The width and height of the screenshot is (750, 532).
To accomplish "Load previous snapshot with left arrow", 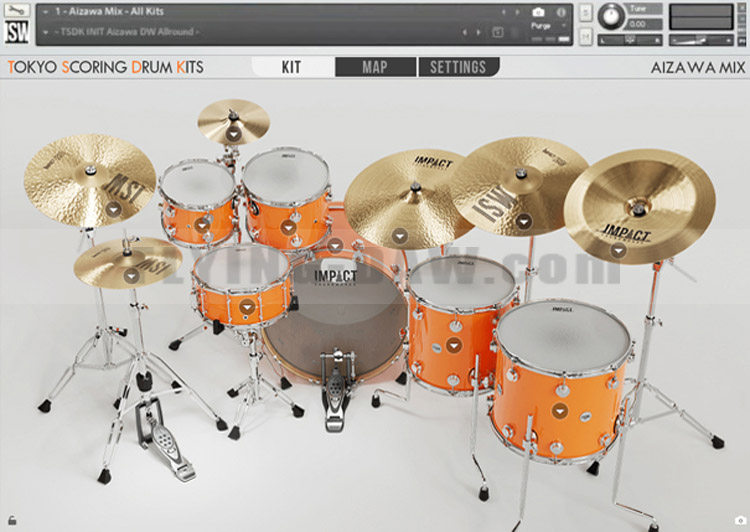I will pos(464,32).
